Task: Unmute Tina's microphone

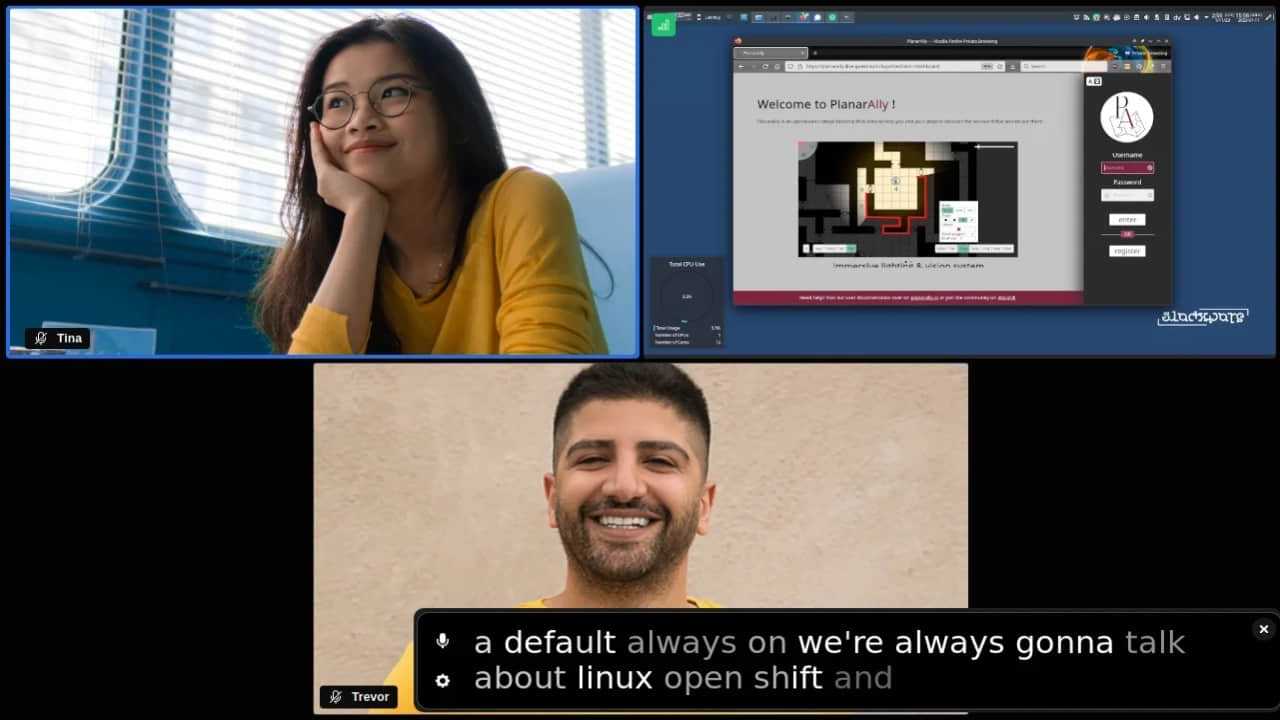Action: point(40,338)
